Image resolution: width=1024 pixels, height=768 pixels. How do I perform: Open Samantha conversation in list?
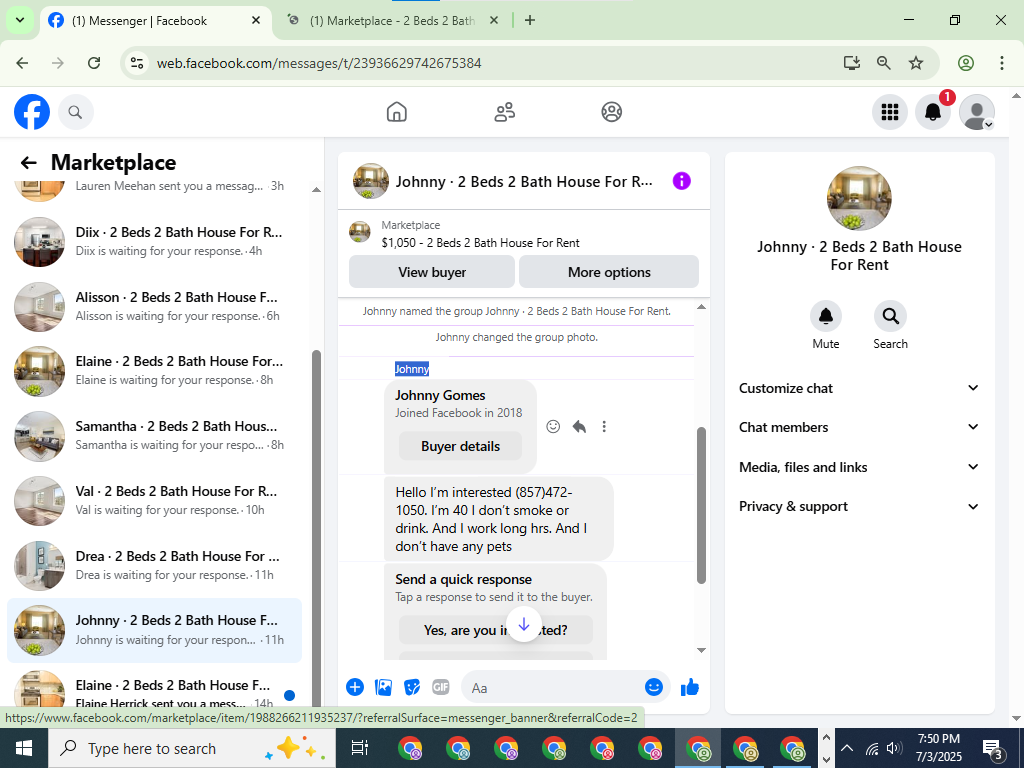point(155,436)
